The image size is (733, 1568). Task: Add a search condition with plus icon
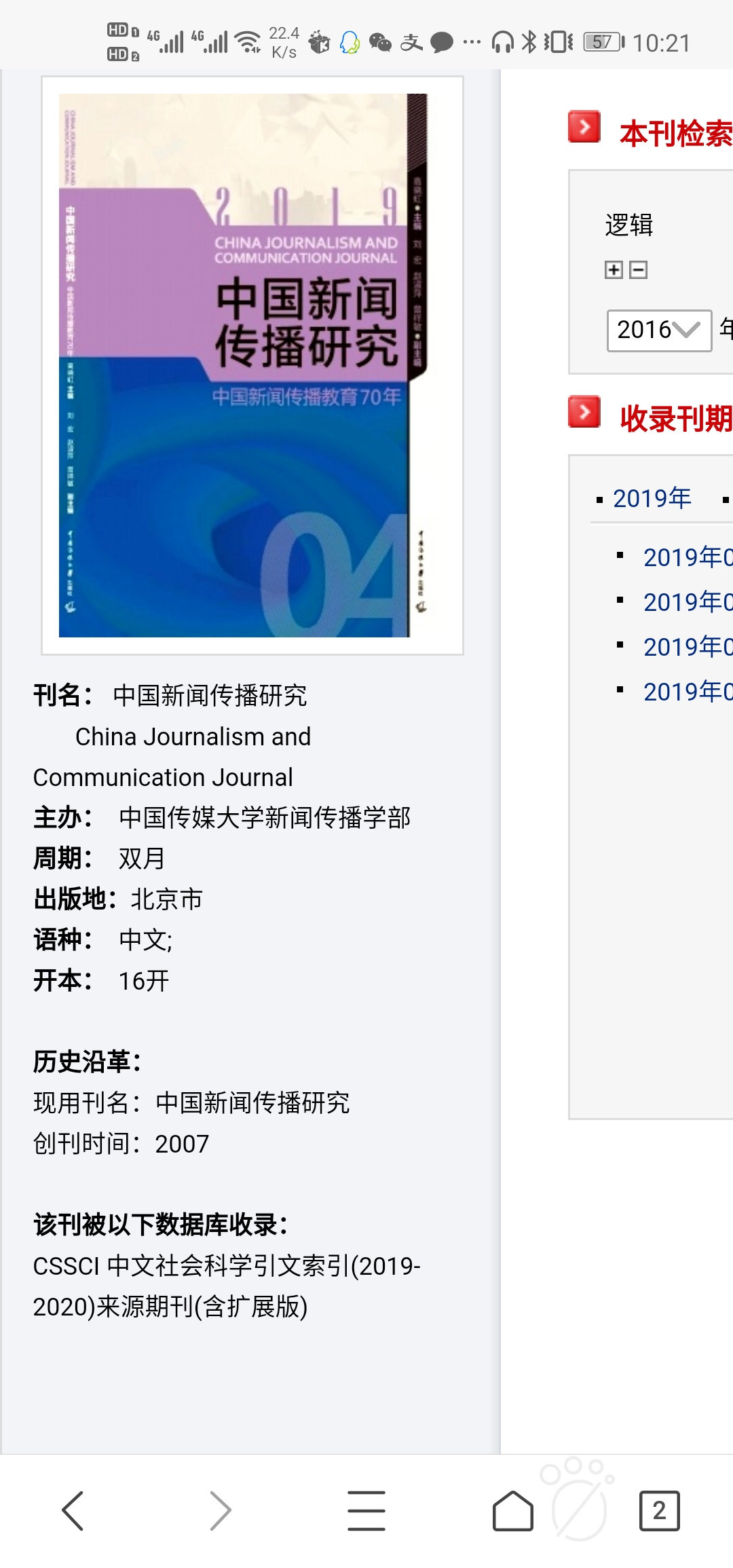tap(614, 270)
